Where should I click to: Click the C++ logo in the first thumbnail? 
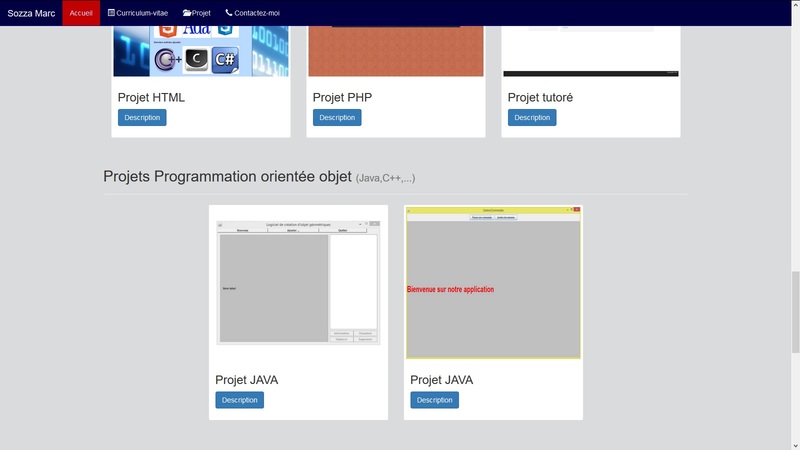[168, 61]
